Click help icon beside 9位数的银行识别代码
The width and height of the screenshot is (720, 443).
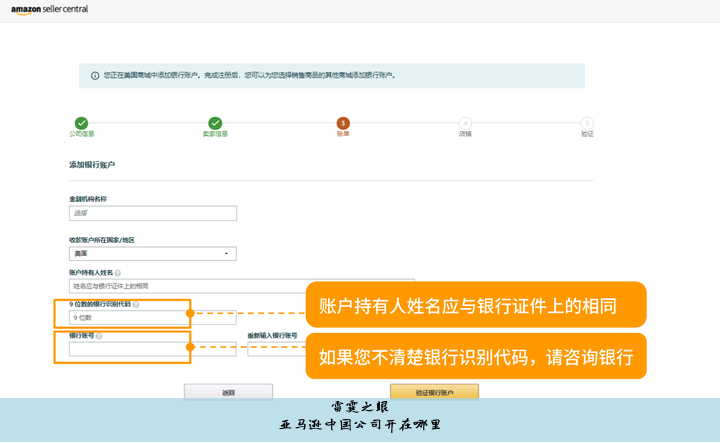pyautogui.click(x=136, y=304)
